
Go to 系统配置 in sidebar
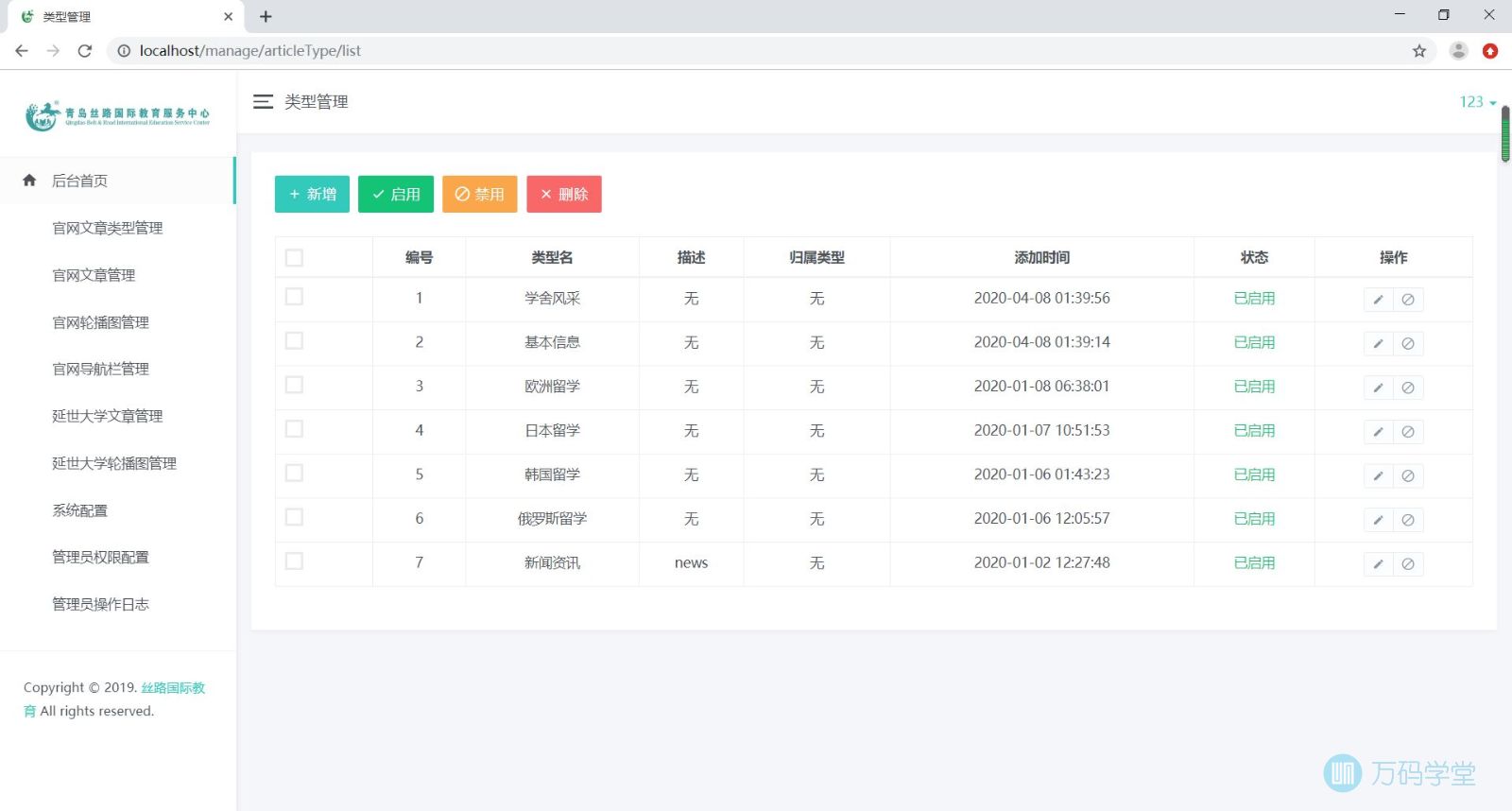click(x=80, y=510)
